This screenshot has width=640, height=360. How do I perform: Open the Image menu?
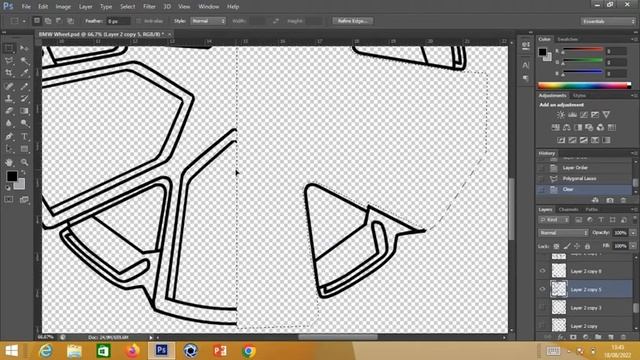pyautogui.click(x=63, y=7)
